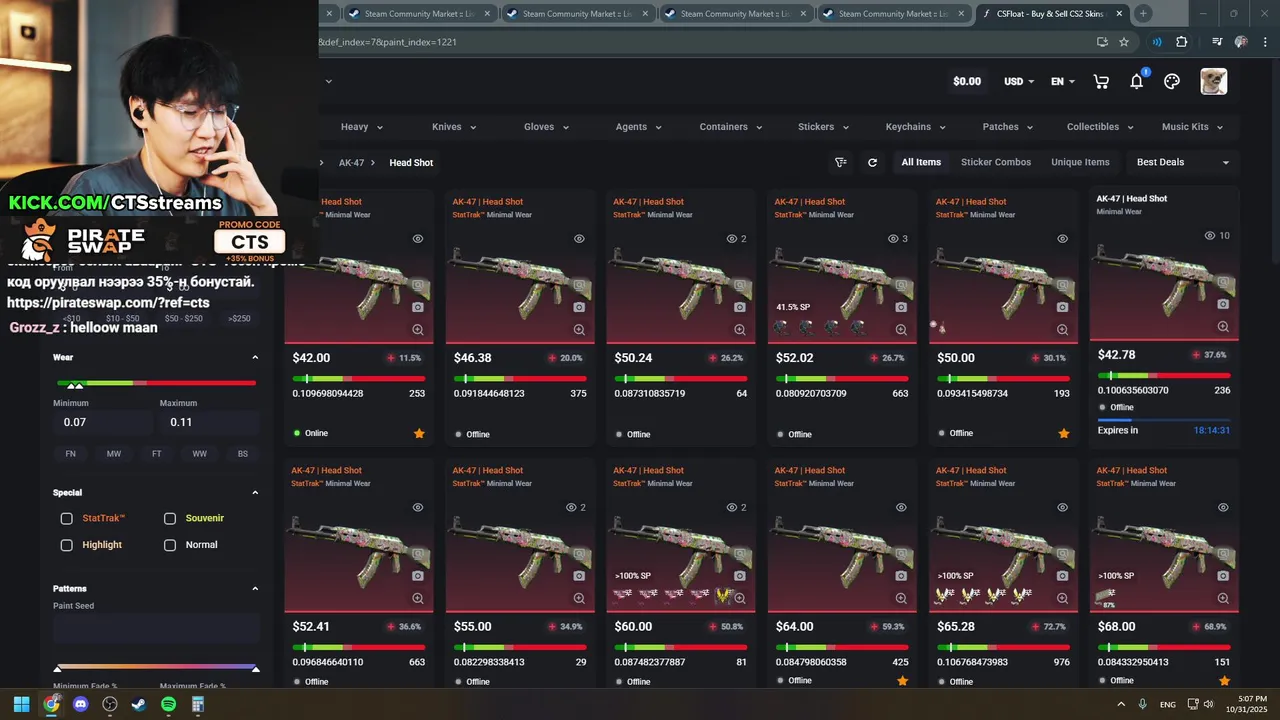1280x720 pixels.
Task: Select the FN wear option
Action: pos(71,454)
